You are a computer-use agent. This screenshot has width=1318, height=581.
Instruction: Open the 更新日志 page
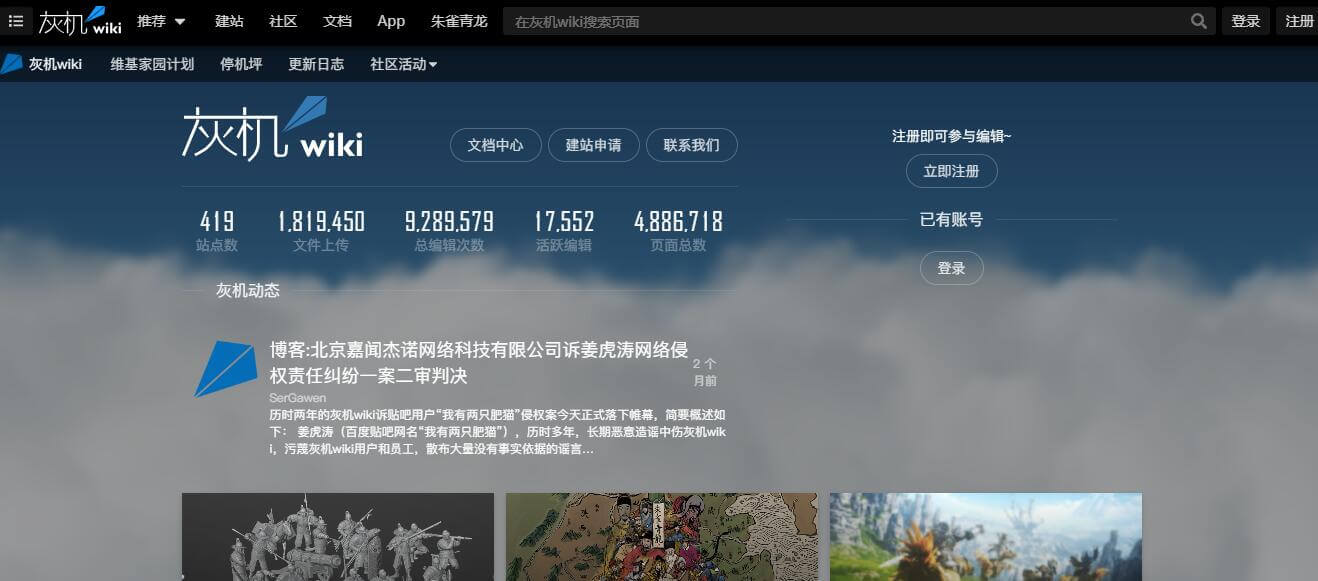point(316,63)
